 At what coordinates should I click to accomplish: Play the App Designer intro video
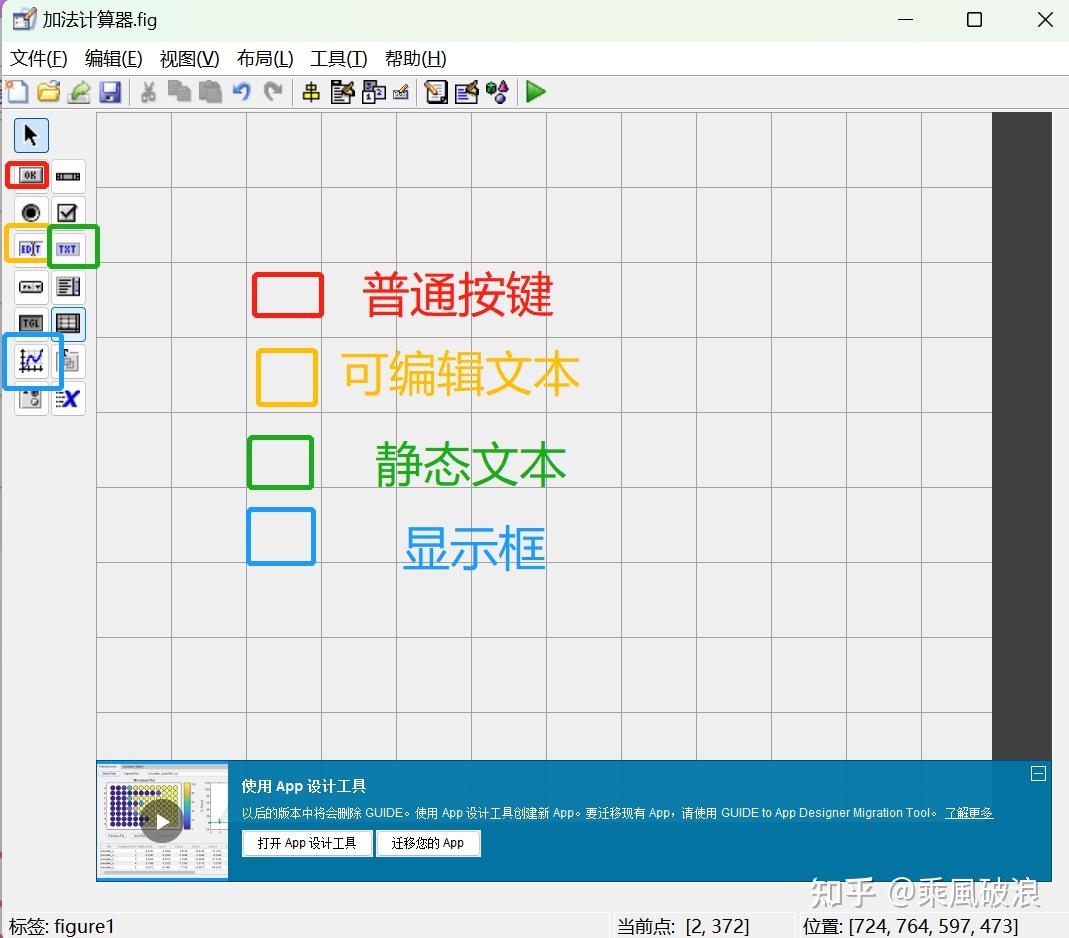[162, 821]
